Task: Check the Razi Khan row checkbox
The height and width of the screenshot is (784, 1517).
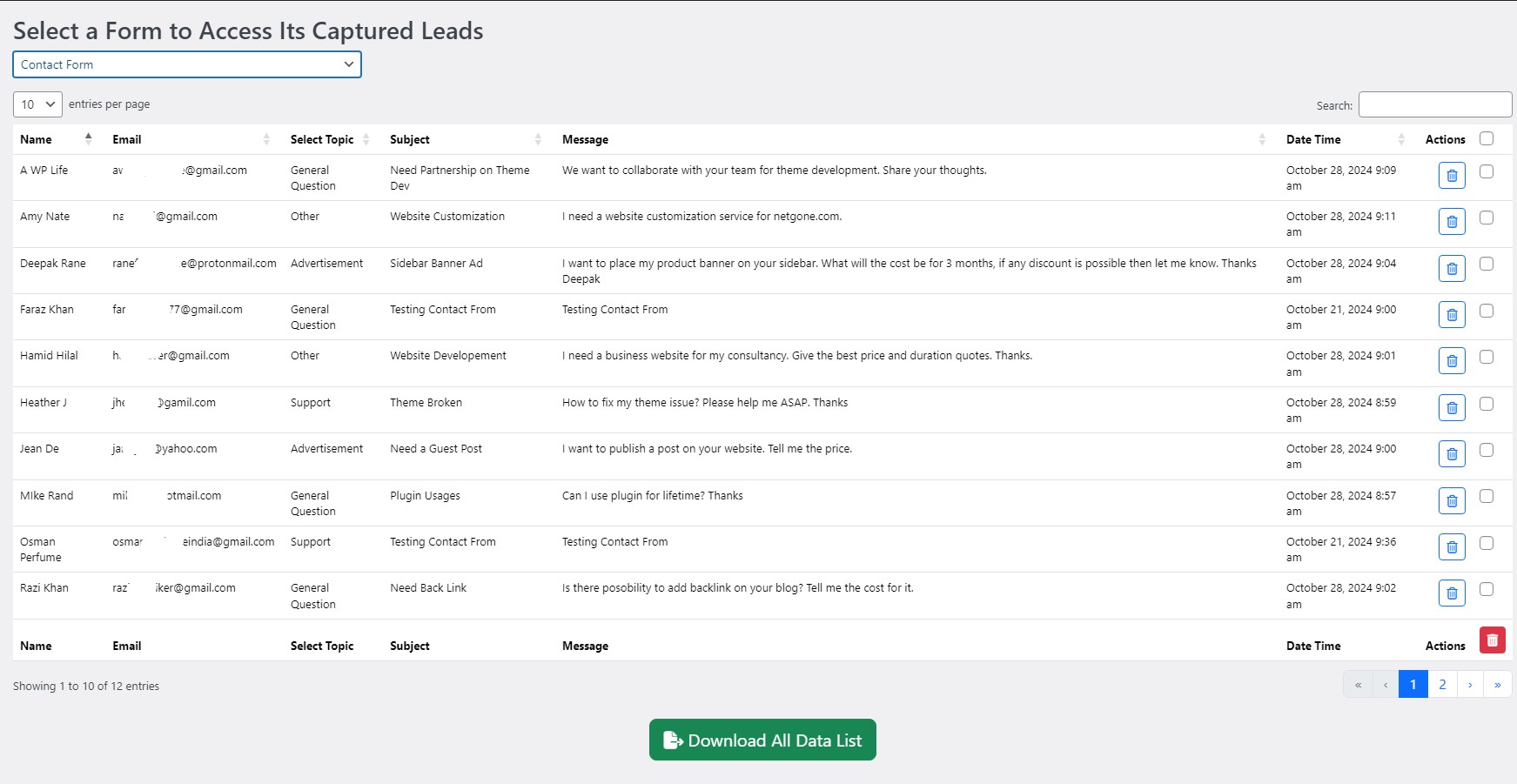Action: coord(1487,589)
